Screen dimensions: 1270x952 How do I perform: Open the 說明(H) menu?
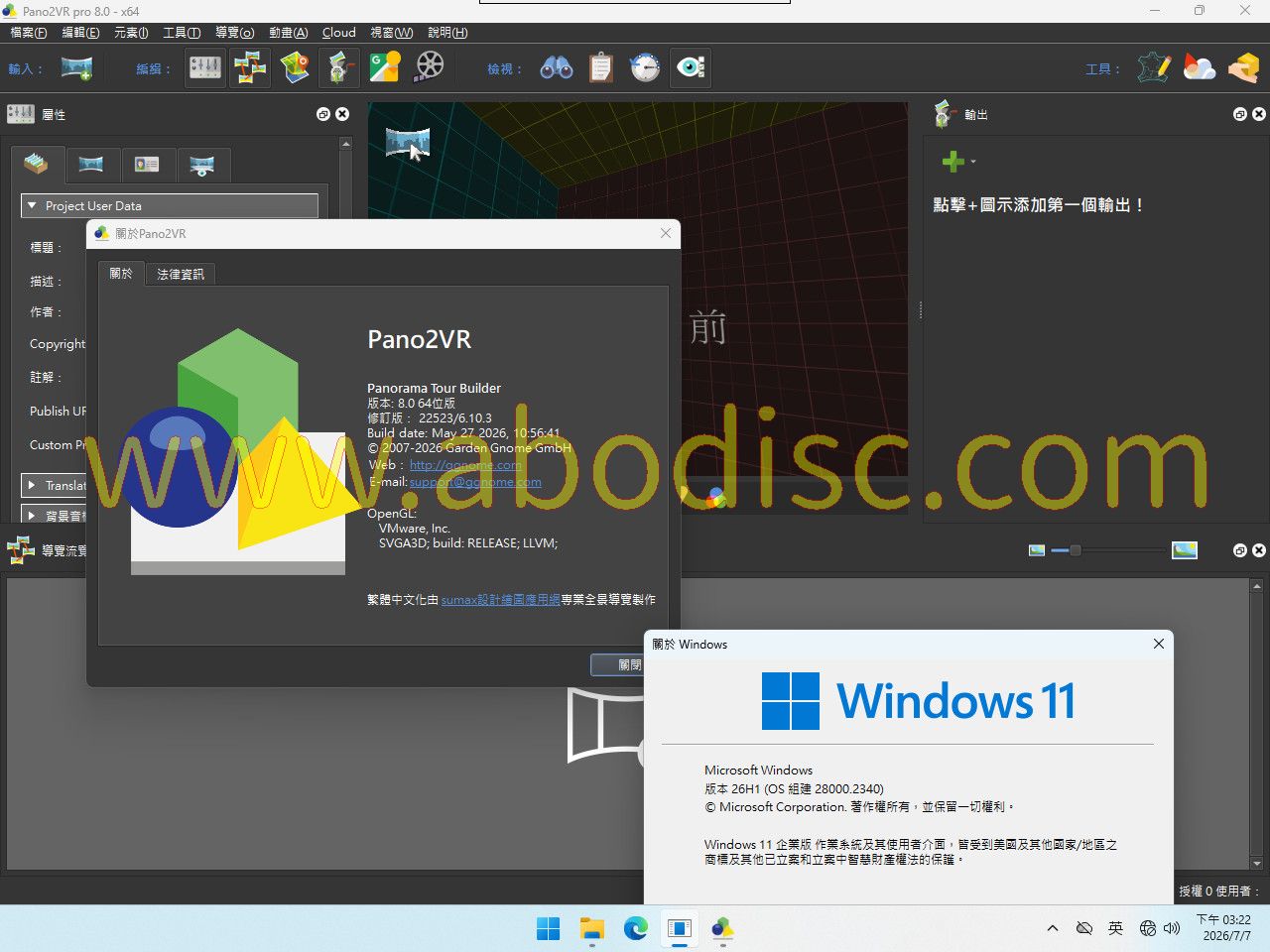pyautogui.click(x=447, y=33)
